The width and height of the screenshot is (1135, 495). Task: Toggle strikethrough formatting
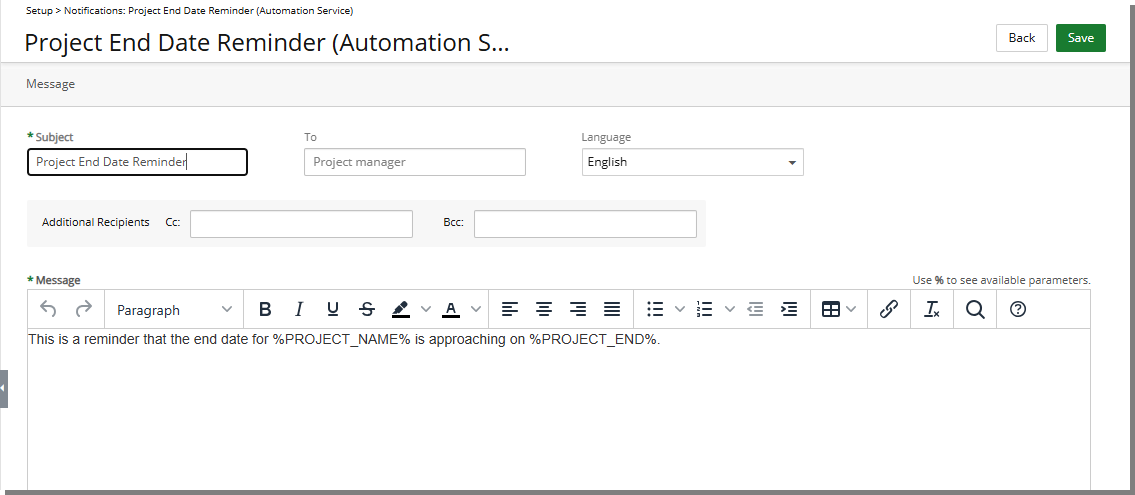[367, 310]
